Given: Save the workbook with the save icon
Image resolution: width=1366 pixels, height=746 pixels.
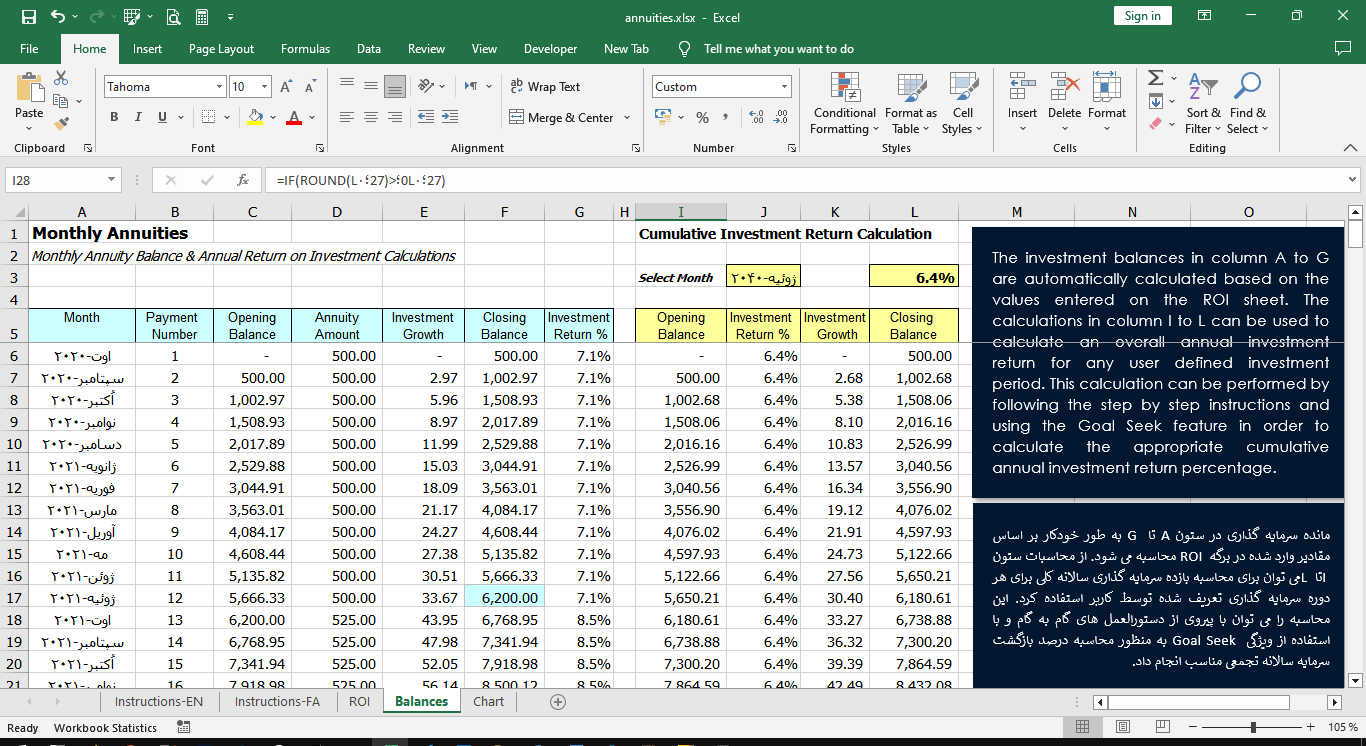Looking at the screenshot, I should point(28,16).
